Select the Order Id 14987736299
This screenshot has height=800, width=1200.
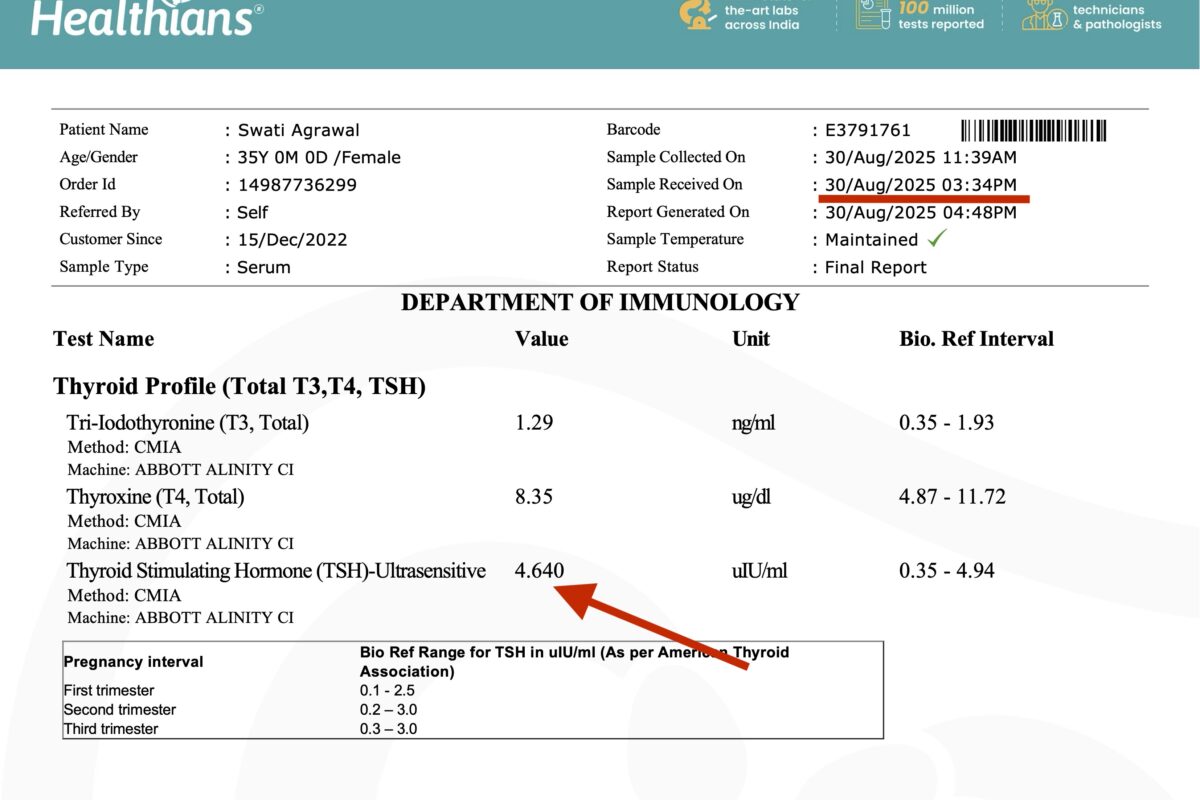point(297,185)
